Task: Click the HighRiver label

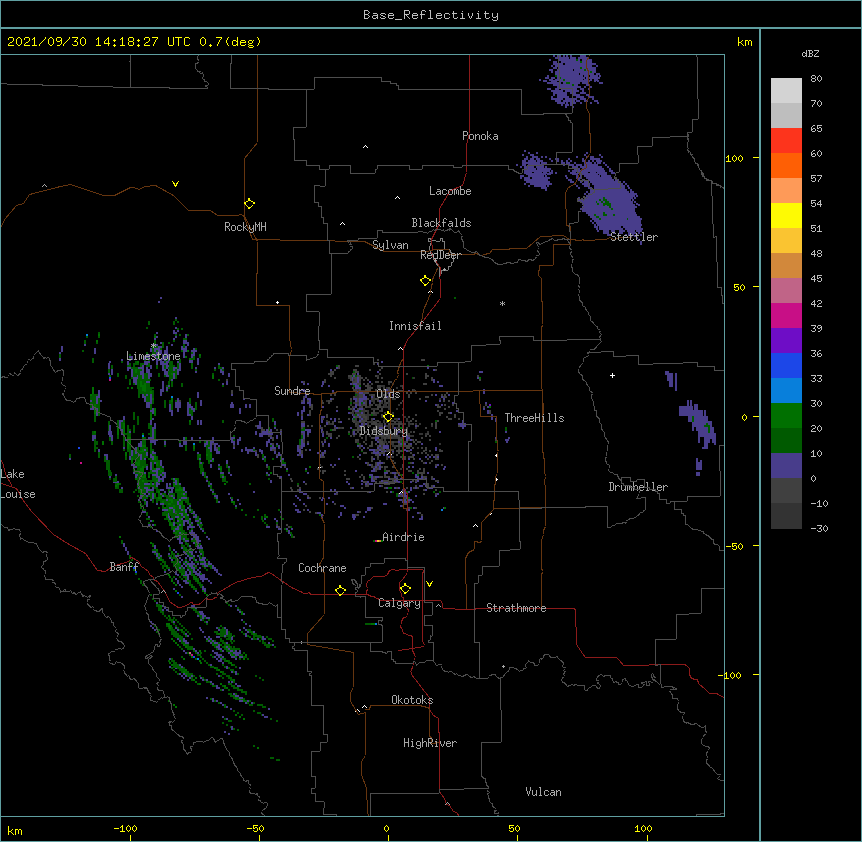Action: 430,743
